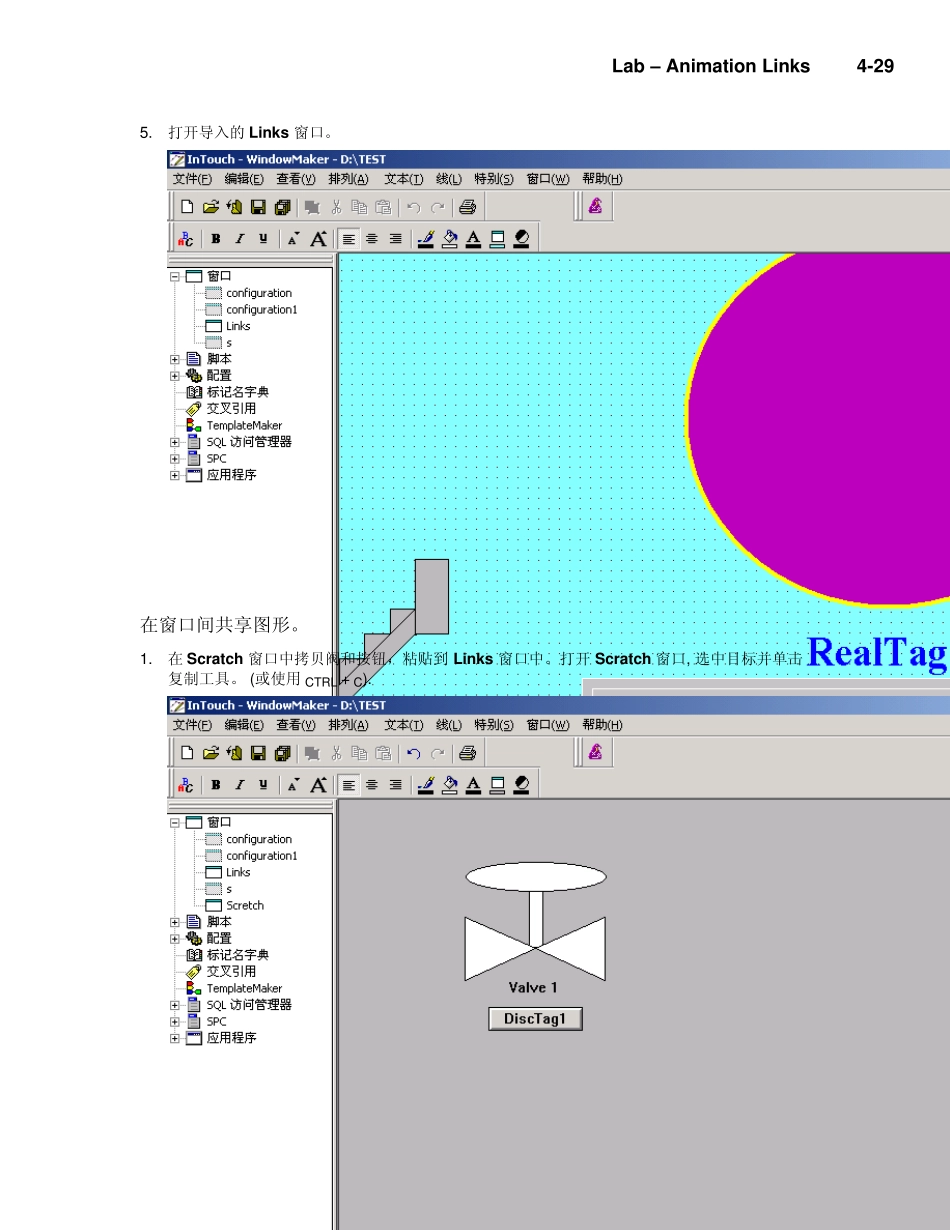Image resolution: width=950 pixels, height=1230 pixels.
Task: Toggle Bold in upper screenshot toolbar
Action: pos(215,238)
